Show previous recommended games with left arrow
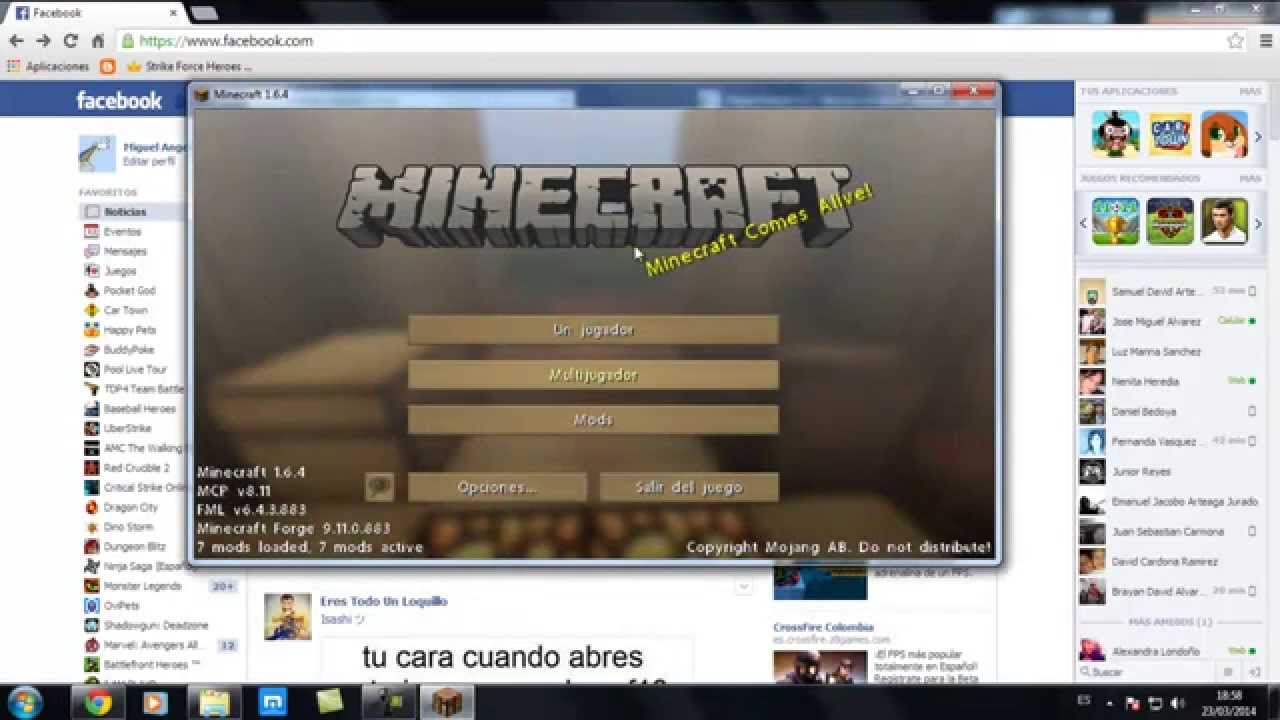Screen dimensions: 1280x720 point(1083,223)
